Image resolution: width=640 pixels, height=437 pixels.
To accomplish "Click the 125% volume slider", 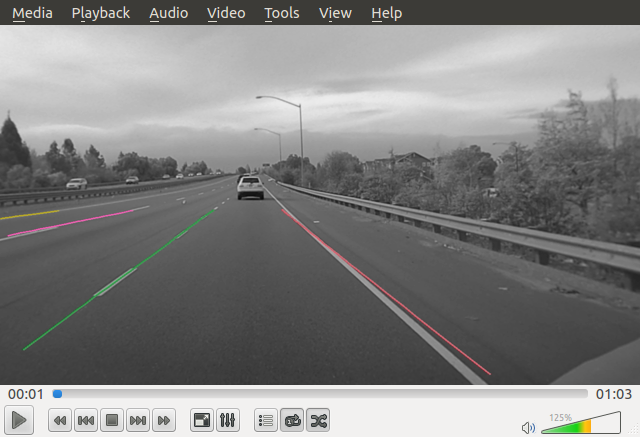I will [x=581, y=423].
